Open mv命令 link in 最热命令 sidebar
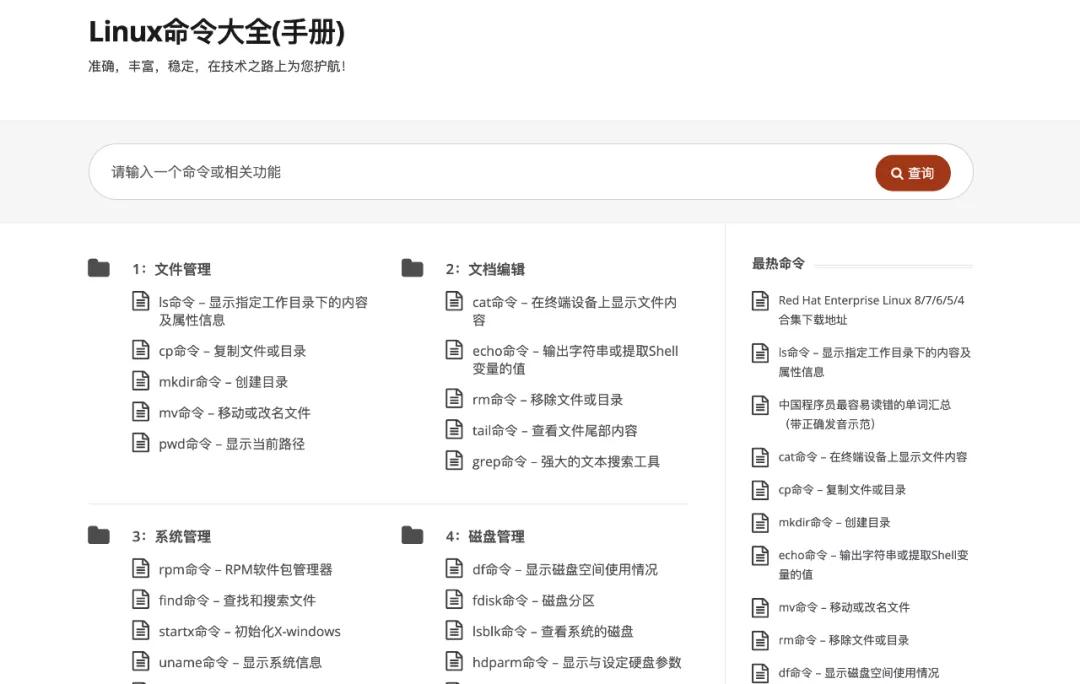The width and height of the screenshot is (1080, 684). [844, 607]
